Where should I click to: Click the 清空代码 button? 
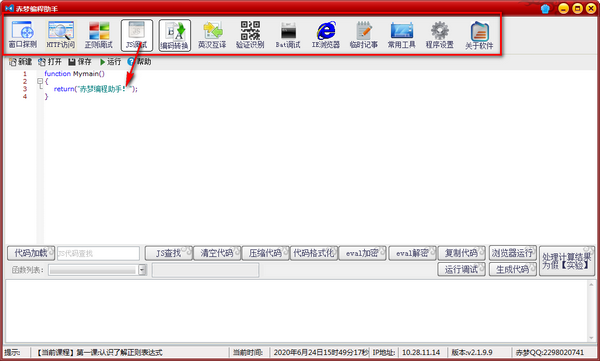click(217, 253)
